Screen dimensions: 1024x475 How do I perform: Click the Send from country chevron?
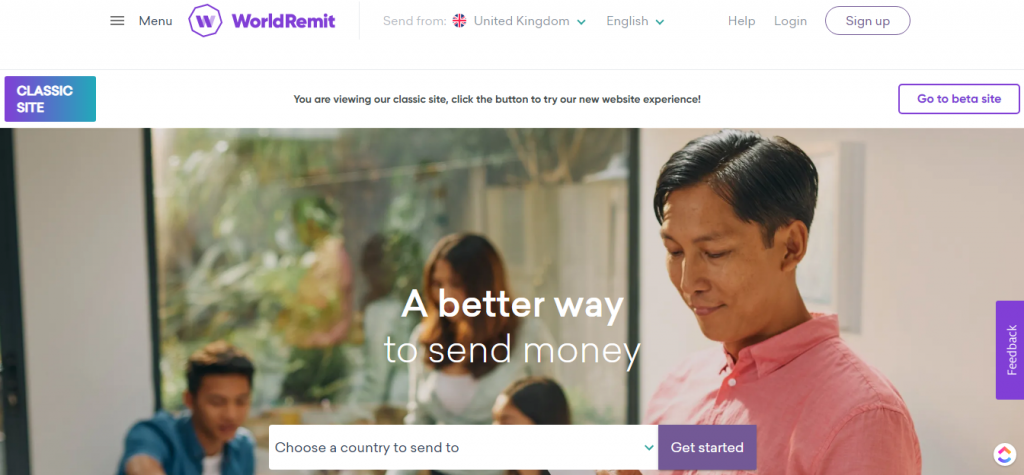581,22
